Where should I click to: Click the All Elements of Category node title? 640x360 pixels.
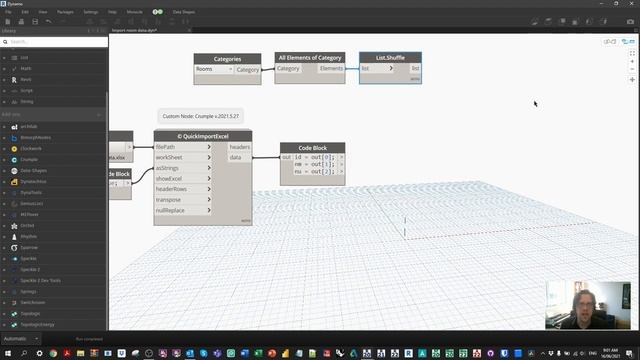pos(310,58)
